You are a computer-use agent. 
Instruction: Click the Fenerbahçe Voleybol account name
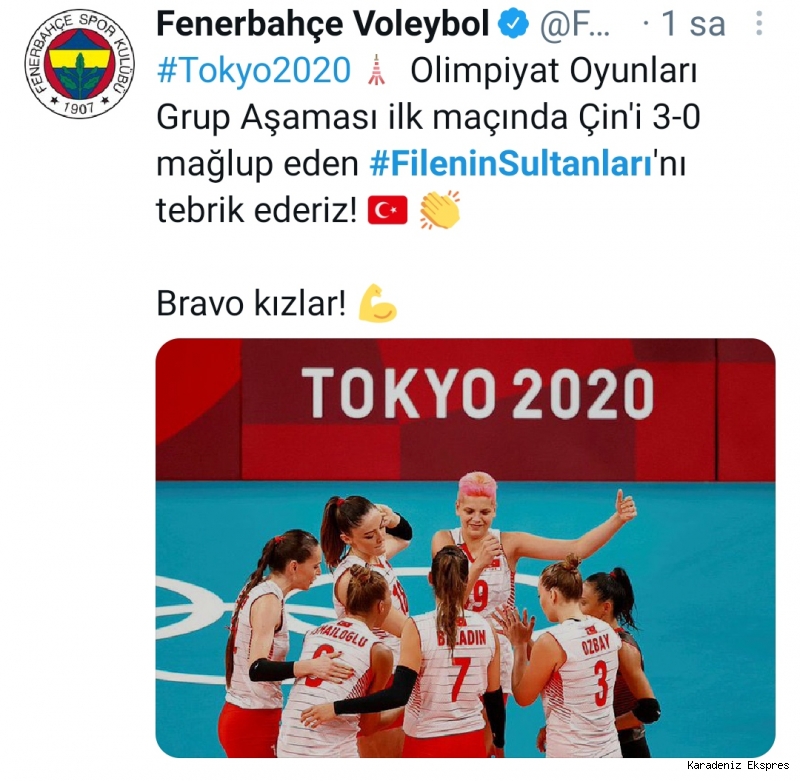point(323,24)
